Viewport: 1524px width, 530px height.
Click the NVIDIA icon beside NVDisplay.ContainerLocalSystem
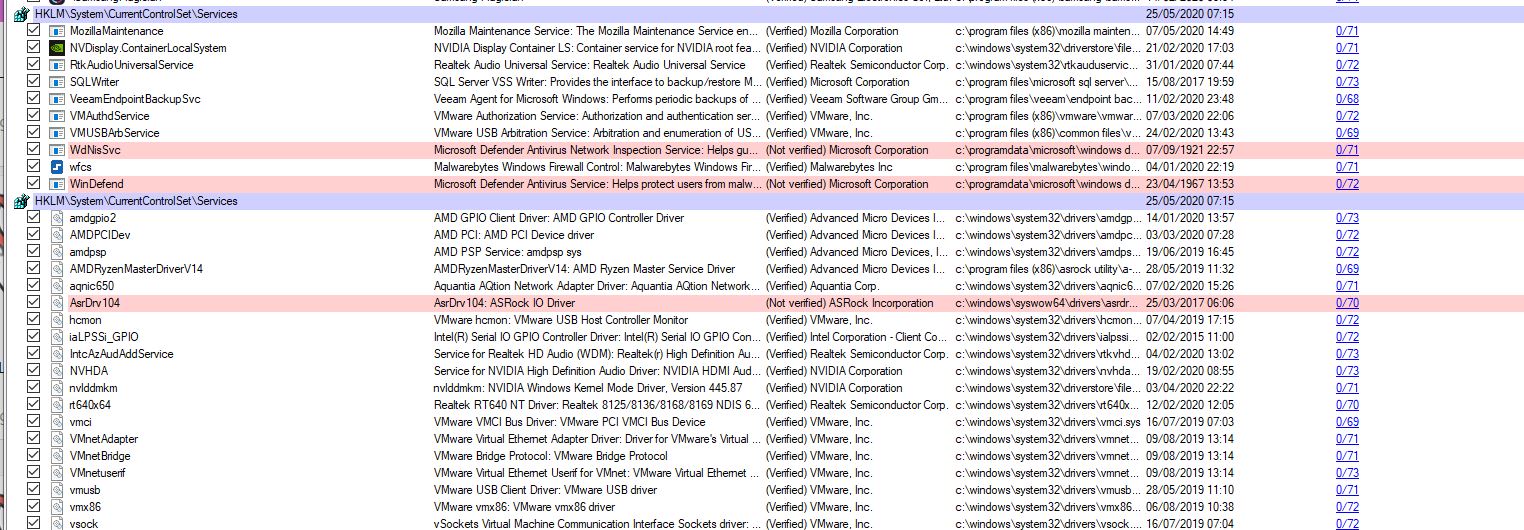pyautogui.click(x=58, y=48)
